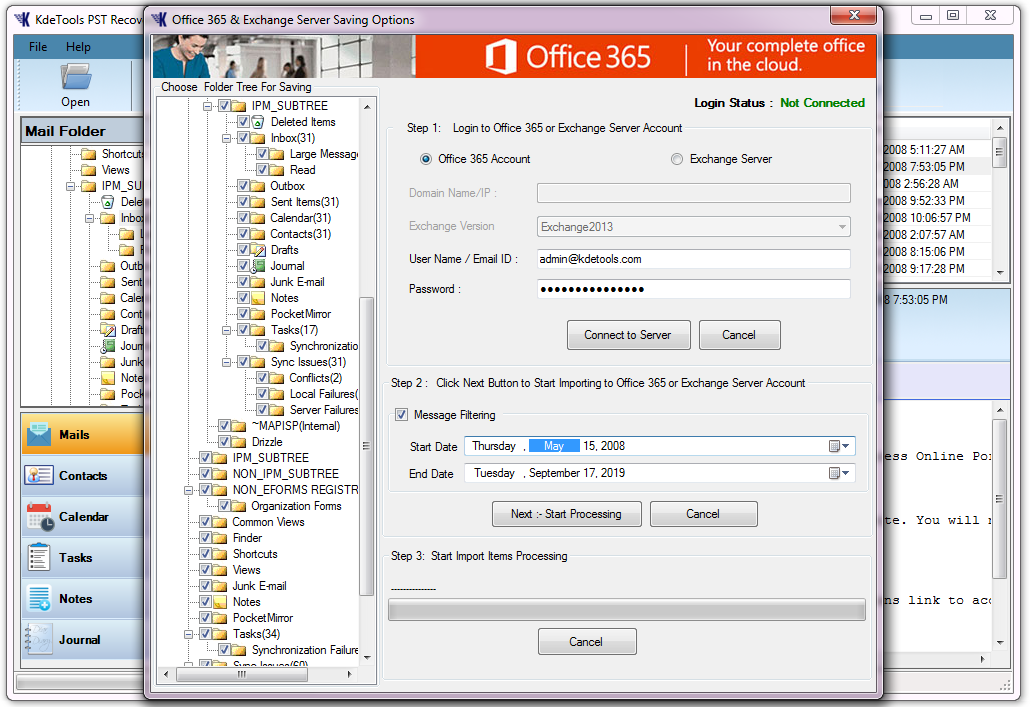
Task: Click the Junk E-mail folder icon under Journal
Action: (x=258, y=282)
